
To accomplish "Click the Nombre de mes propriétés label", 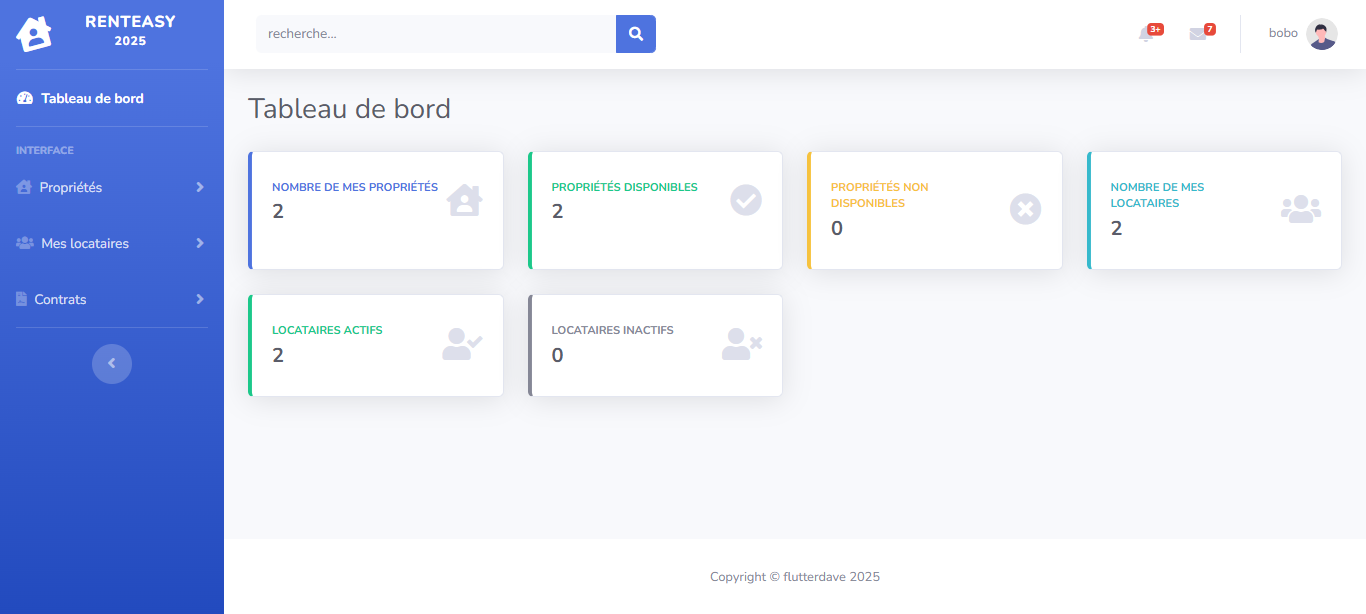I will [x=355, y=187].
